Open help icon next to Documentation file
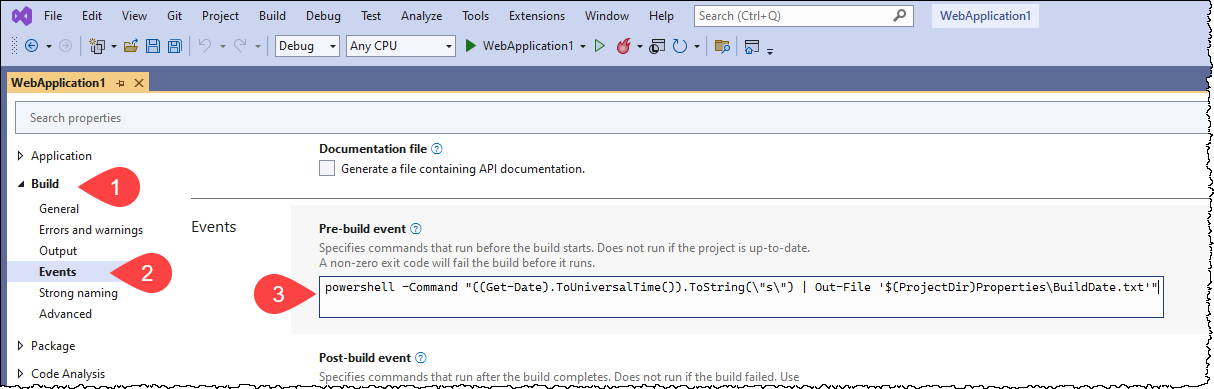The image size is (1214, 389). 436,149
